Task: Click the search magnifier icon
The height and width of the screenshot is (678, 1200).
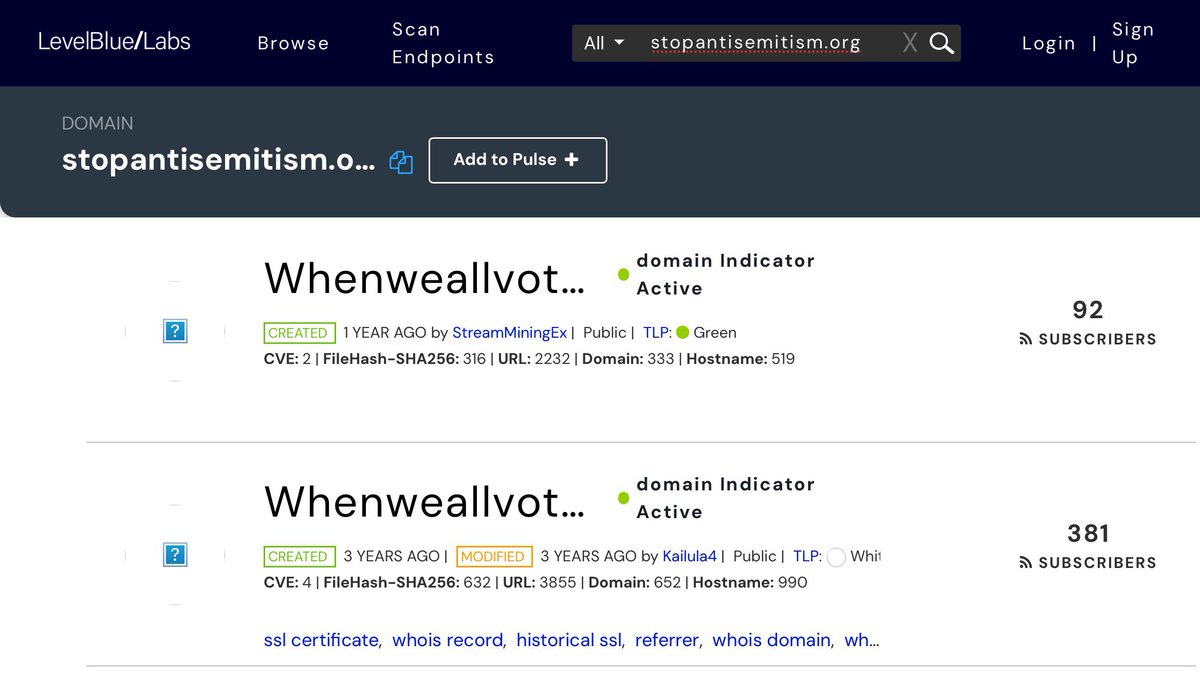Action: [x=941, y=43]
